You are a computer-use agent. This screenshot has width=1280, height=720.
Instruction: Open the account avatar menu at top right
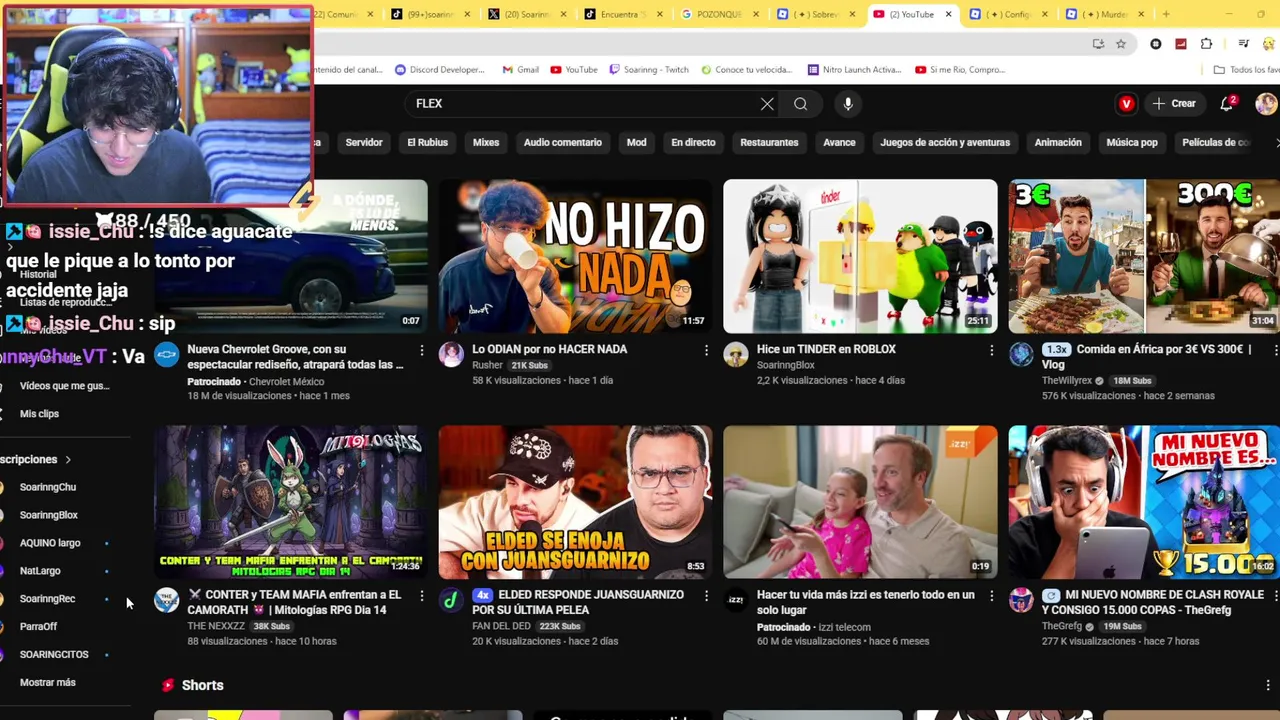(x=1266, y=104)
